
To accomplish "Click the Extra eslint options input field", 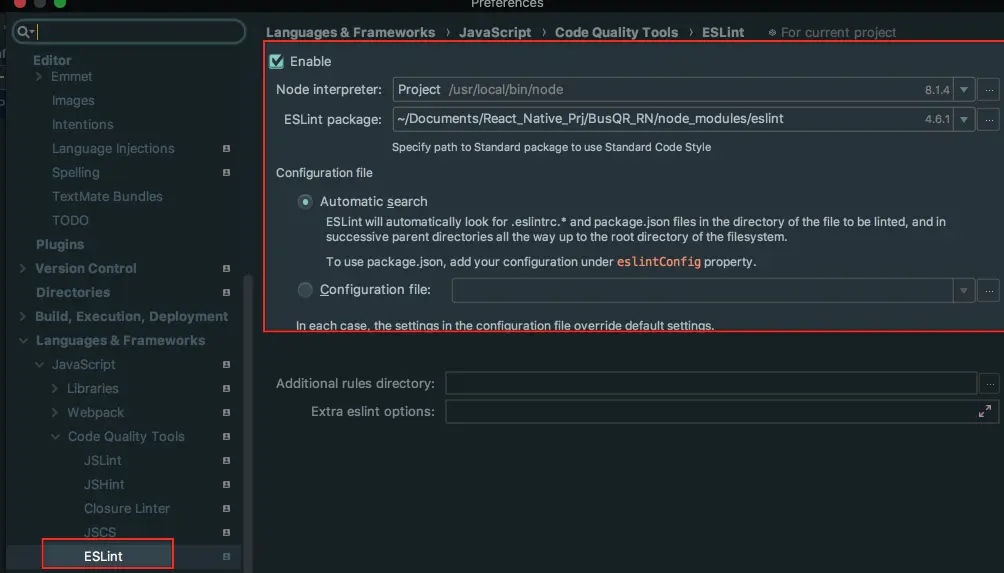I will coord(722,412).
